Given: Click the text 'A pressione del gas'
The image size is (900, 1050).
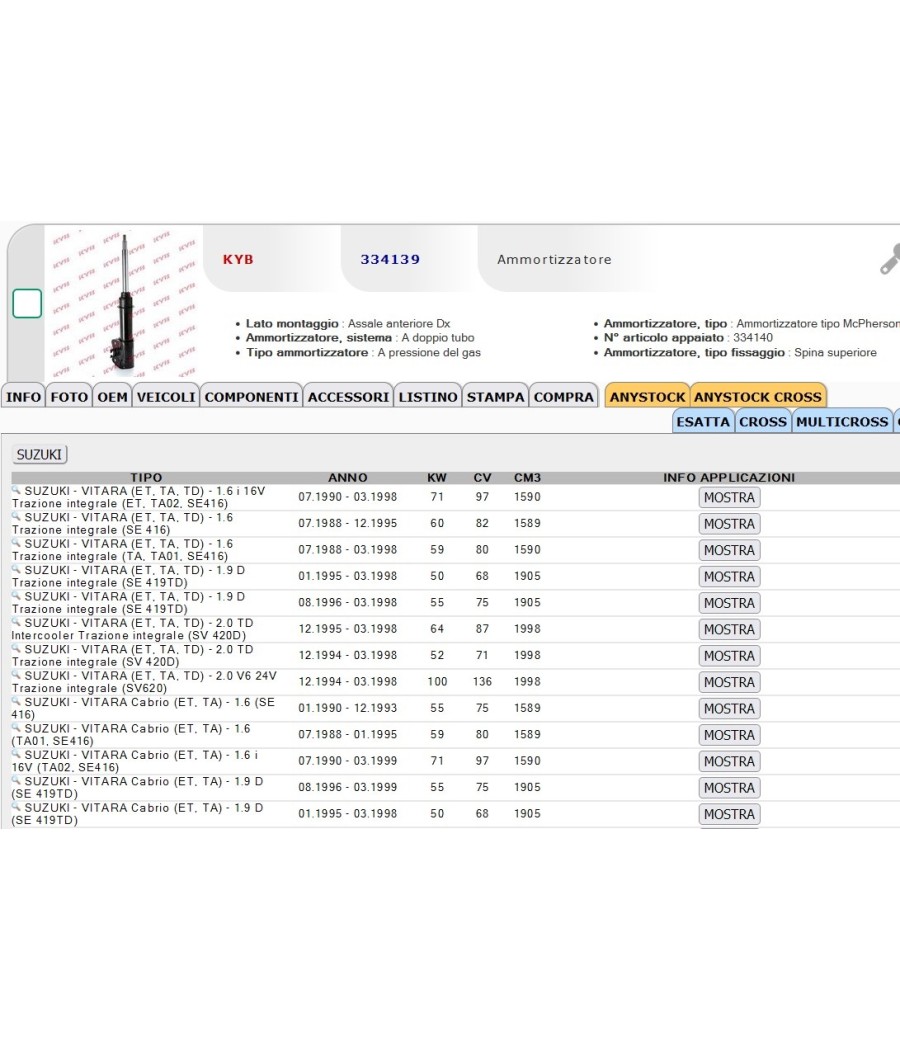Looking at the screenshot, I should 429,352.
